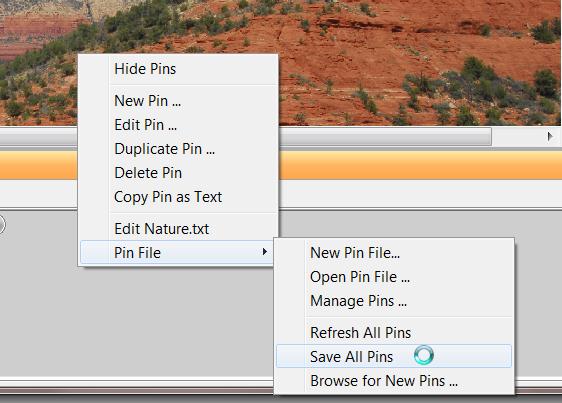Choose New Pin ... option
Image resolution: width=562 pixels, height=403 pixels.
point(178,101)
